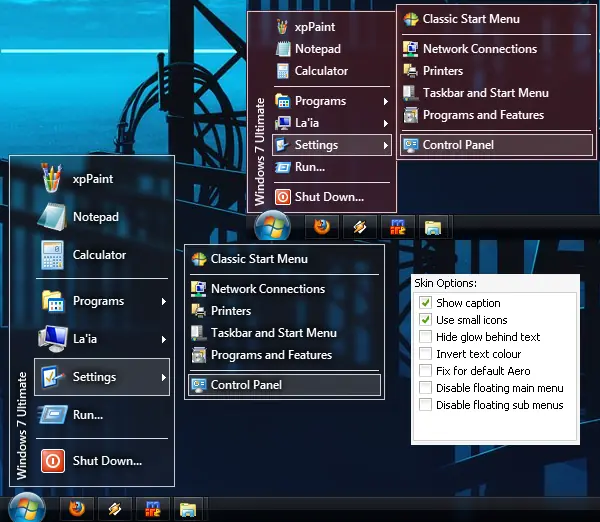
Task: Click the Start orb on the upper taskbar
Action: pos(272,226)
